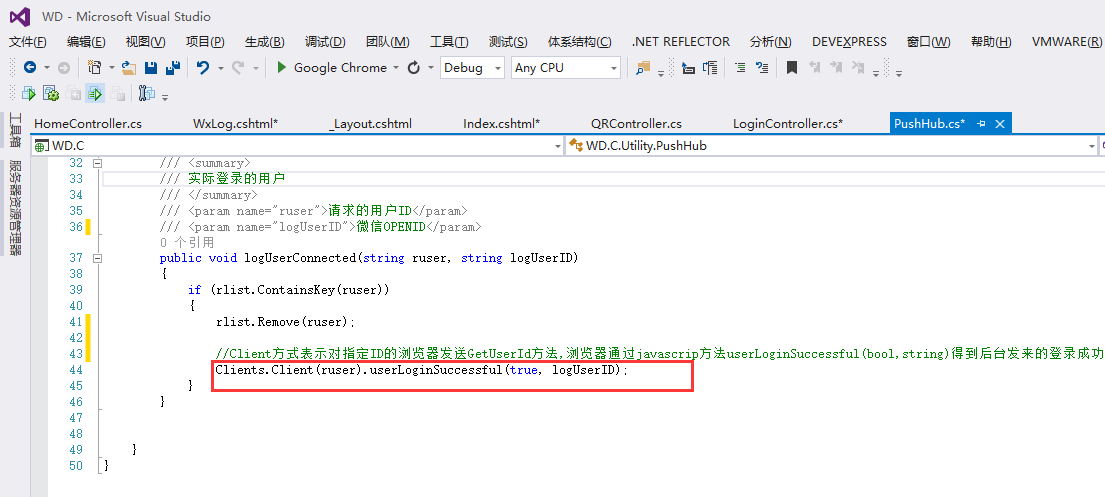Viewport: 1105px width, 497px height.
Task: Switch to the WxLog.cshtml* tab
Action: point(235,123)
